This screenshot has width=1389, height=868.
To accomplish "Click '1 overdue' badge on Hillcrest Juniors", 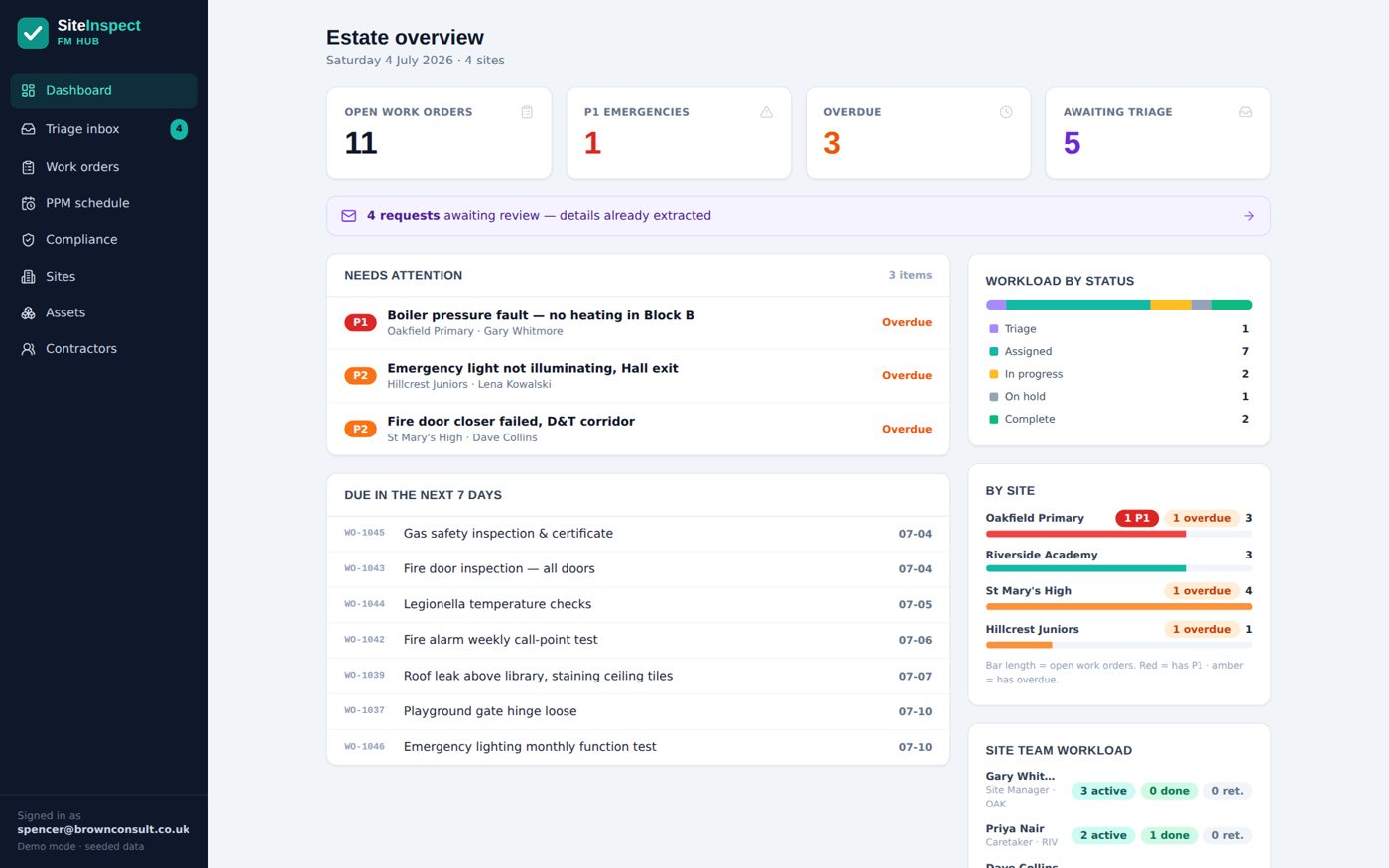I will 1201,629.
